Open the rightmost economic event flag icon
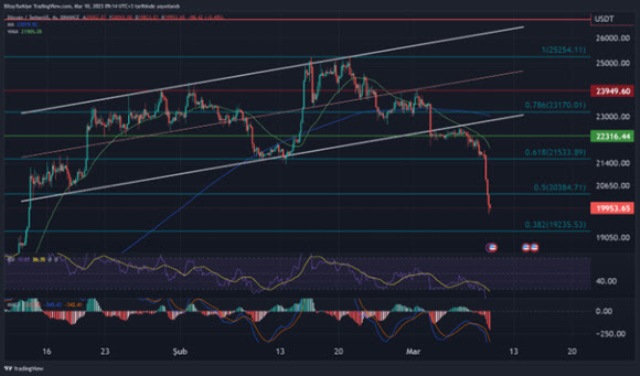The width and height of the screenshot is (640, 376). click(x=534, y=247)
